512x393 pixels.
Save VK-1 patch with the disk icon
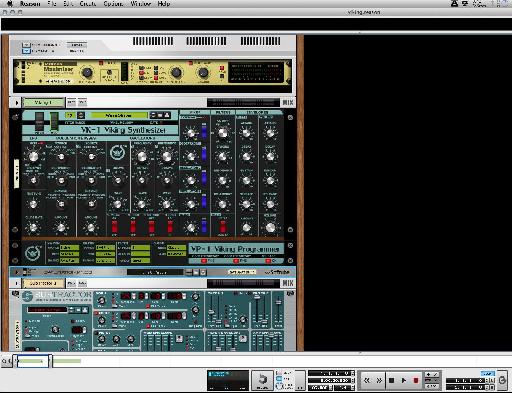pos(167,115)
